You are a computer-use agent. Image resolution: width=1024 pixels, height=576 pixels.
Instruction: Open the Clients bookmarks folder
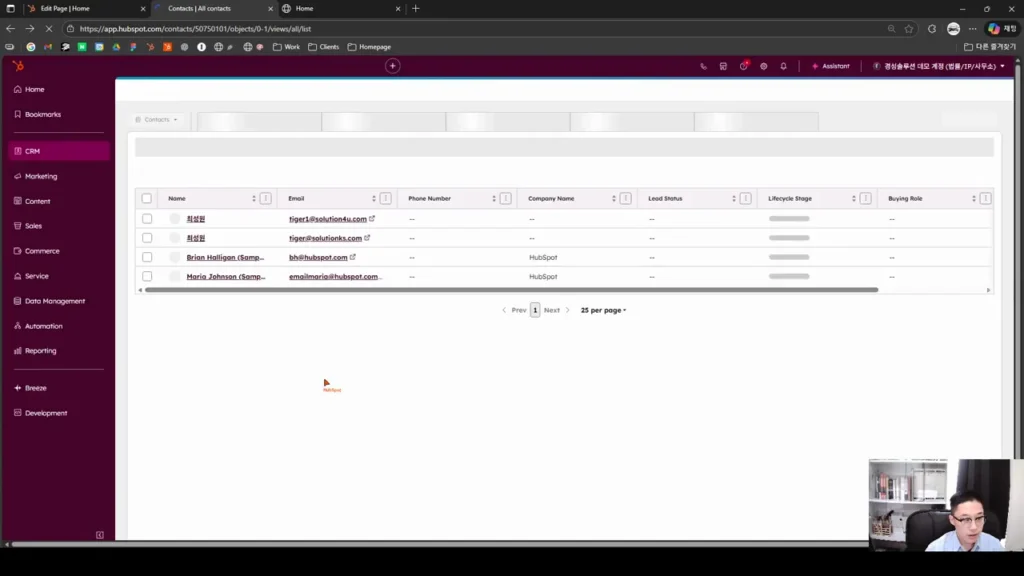(323, 47)
